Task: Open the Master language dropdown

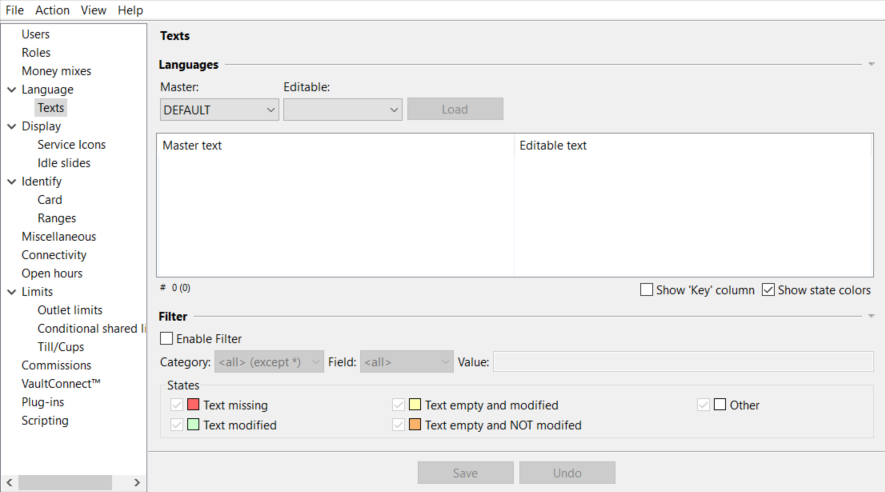Action: pyautogui.click(x=219, y=109)
